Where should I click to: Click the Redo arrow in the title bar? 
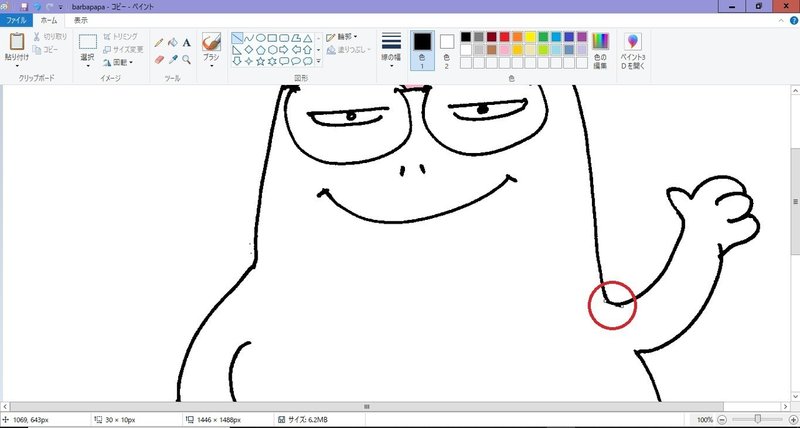pos(49,7)
